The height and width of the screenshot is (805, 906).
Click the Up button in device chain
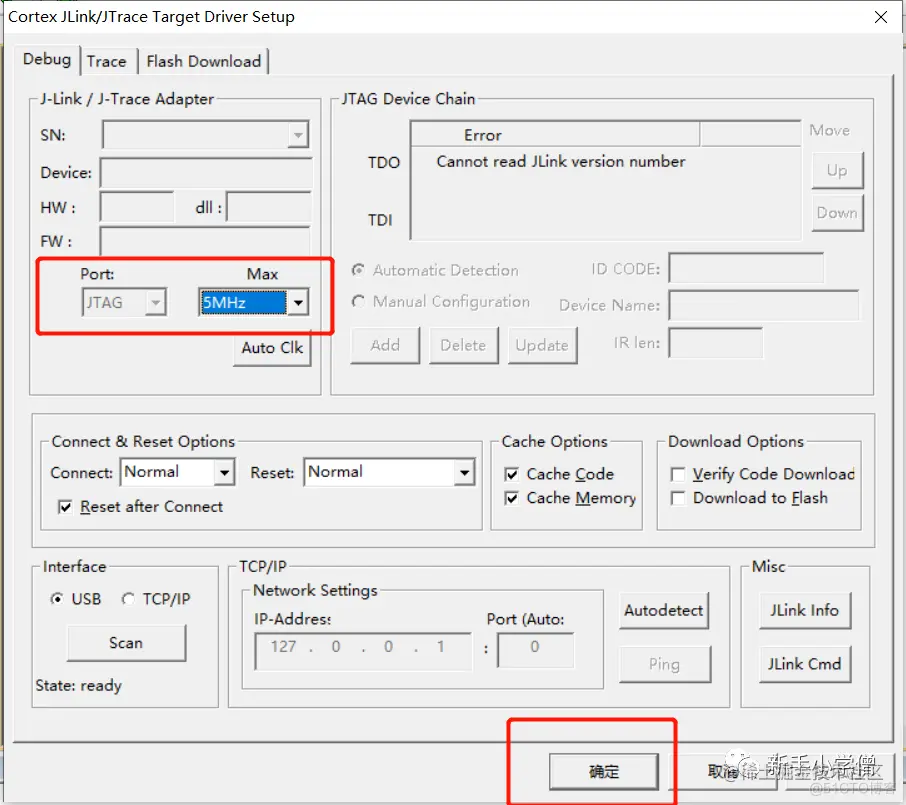(x=837, y=170)
